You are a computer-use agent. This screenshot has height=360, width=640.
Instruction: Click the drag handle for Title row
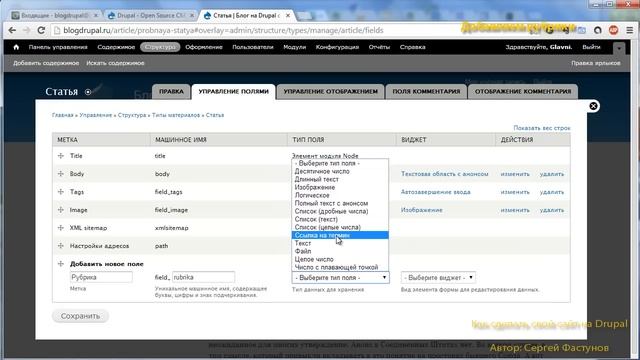(61, 156)
